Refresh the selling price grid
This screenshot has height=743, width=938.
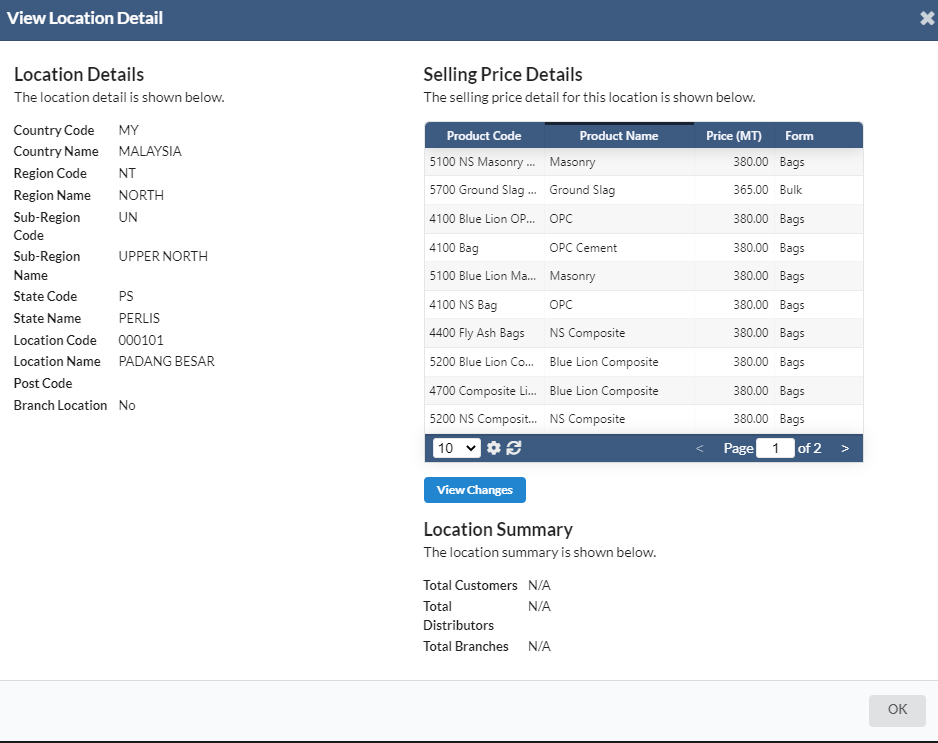514,447
